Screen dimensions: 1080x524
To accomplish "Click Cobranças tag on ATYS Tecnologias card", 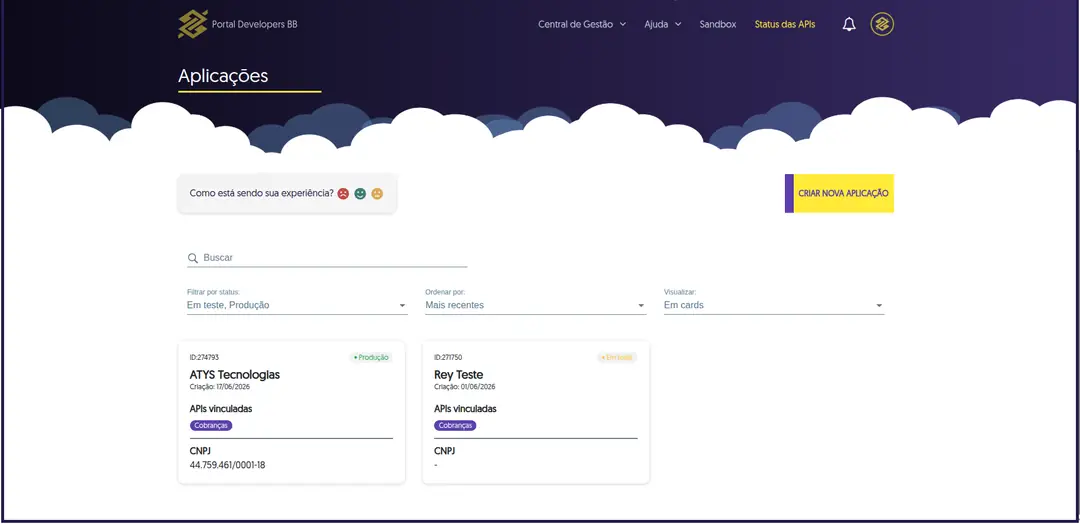I will pyautogui.click(x=211, y=426).
